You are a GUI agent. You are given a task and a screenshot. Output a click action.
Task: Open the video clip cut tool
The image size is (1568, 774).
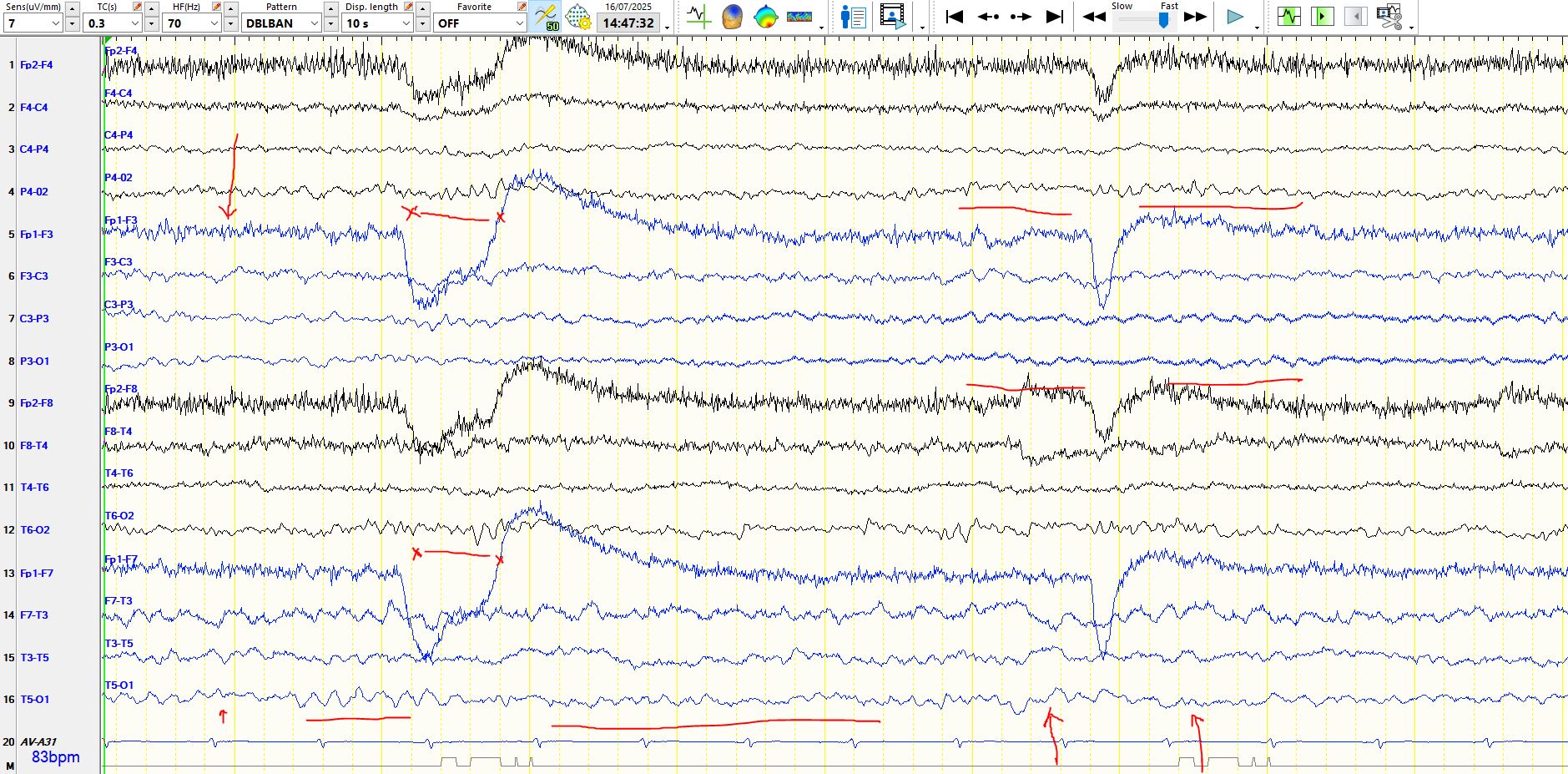[x=1389, y=16]
